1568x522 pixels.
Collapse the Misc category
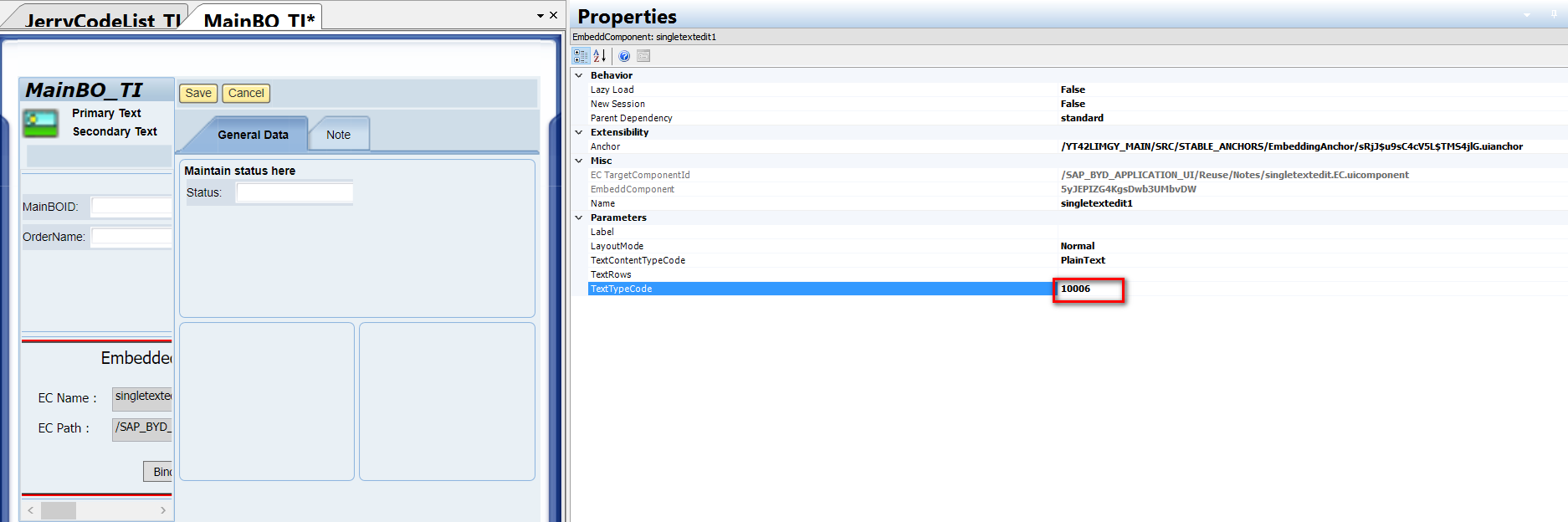tap(578, 161)
